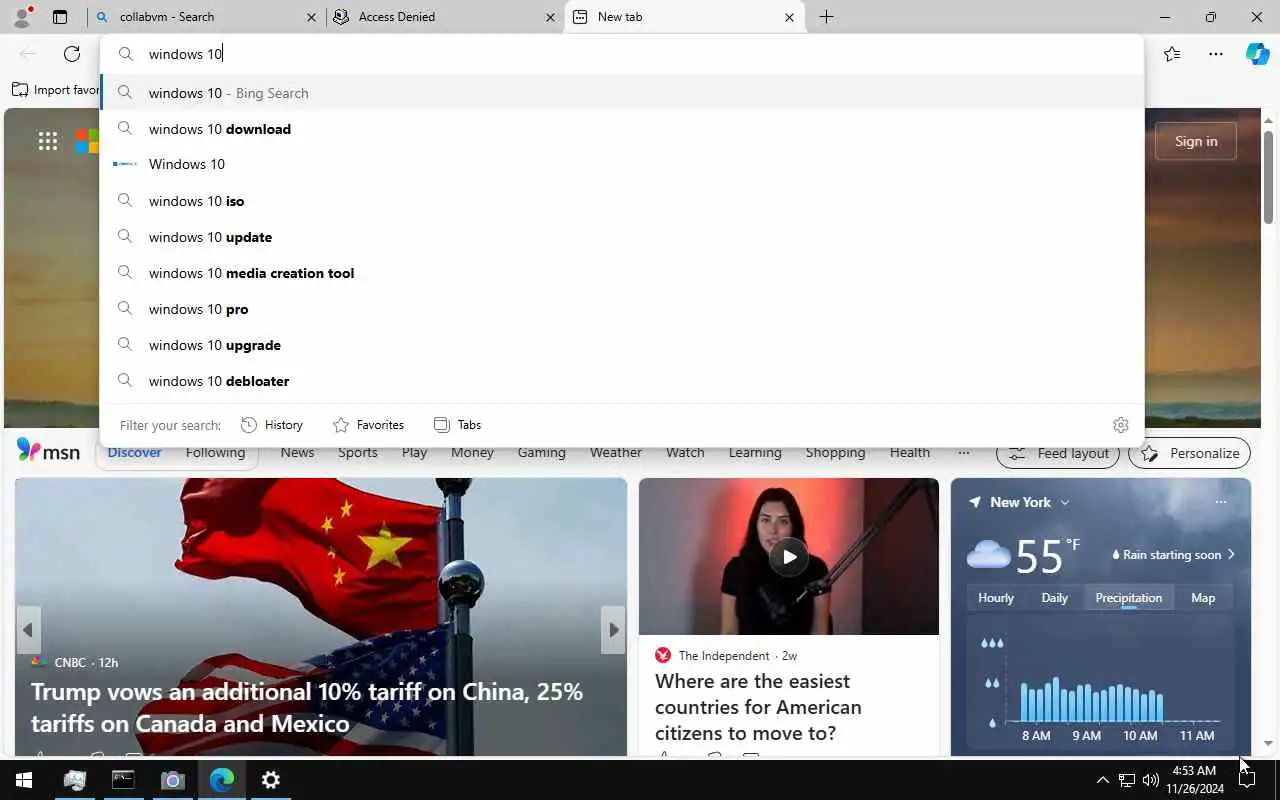Open search settings gear in dropdown
Viewport: 1280px width, 800px height.
(x=1121, y=425)
